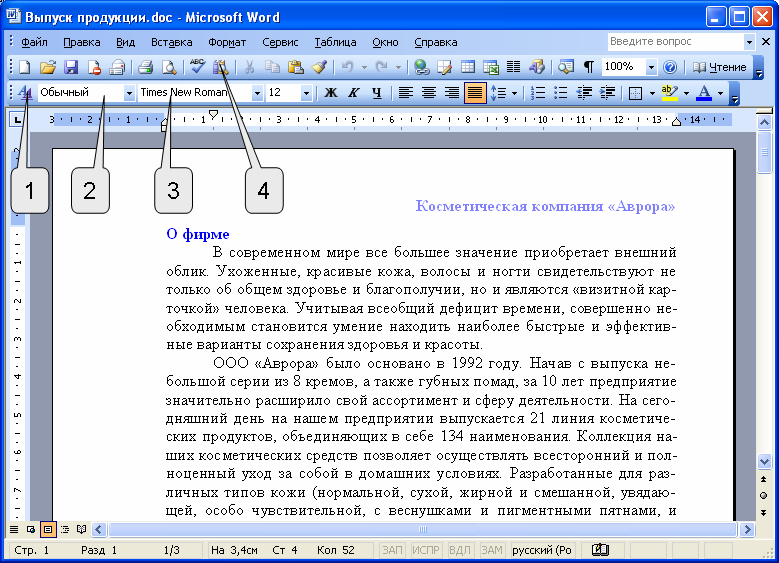The height and width of the screenshot is (563, 779).
Task: Toggle show paragraph marks (¶)
Action: click(589, 67)
